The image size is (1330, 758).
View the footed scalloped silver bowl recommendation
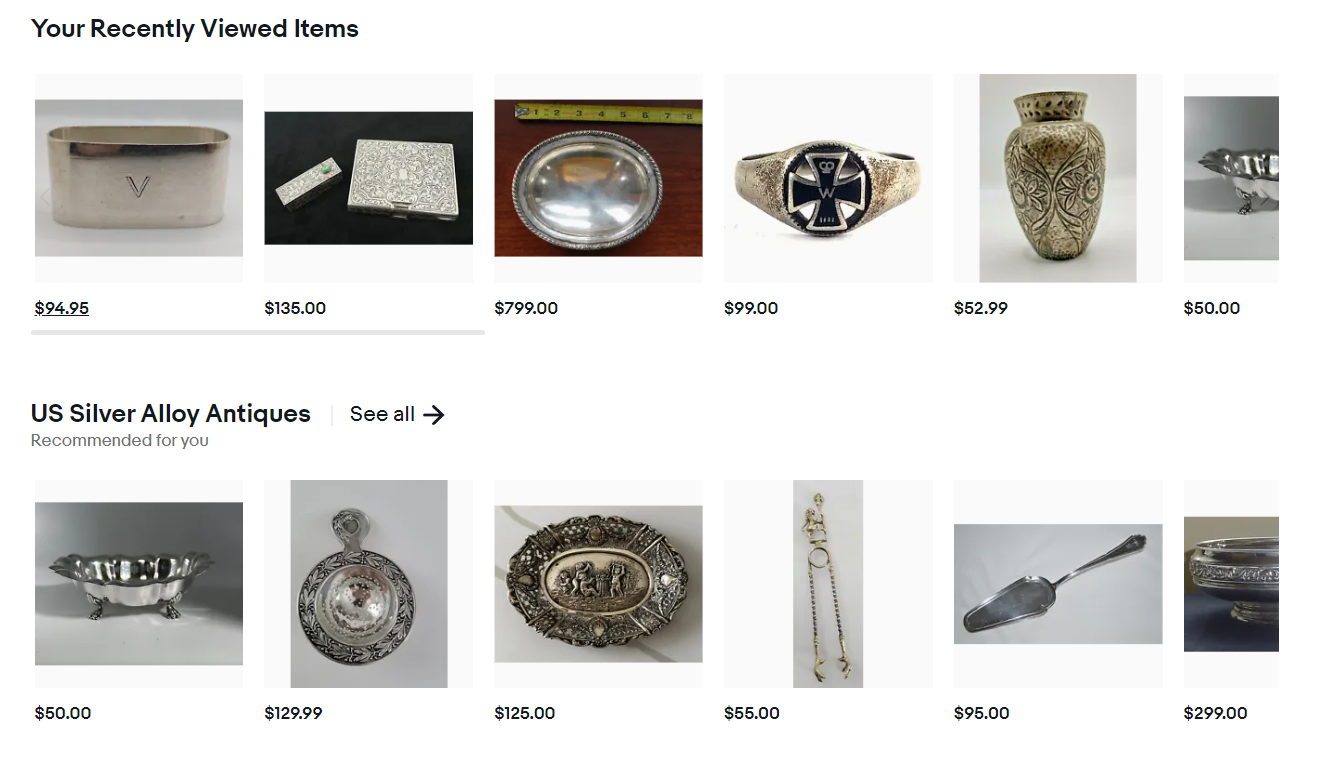[x=138, y=584]
